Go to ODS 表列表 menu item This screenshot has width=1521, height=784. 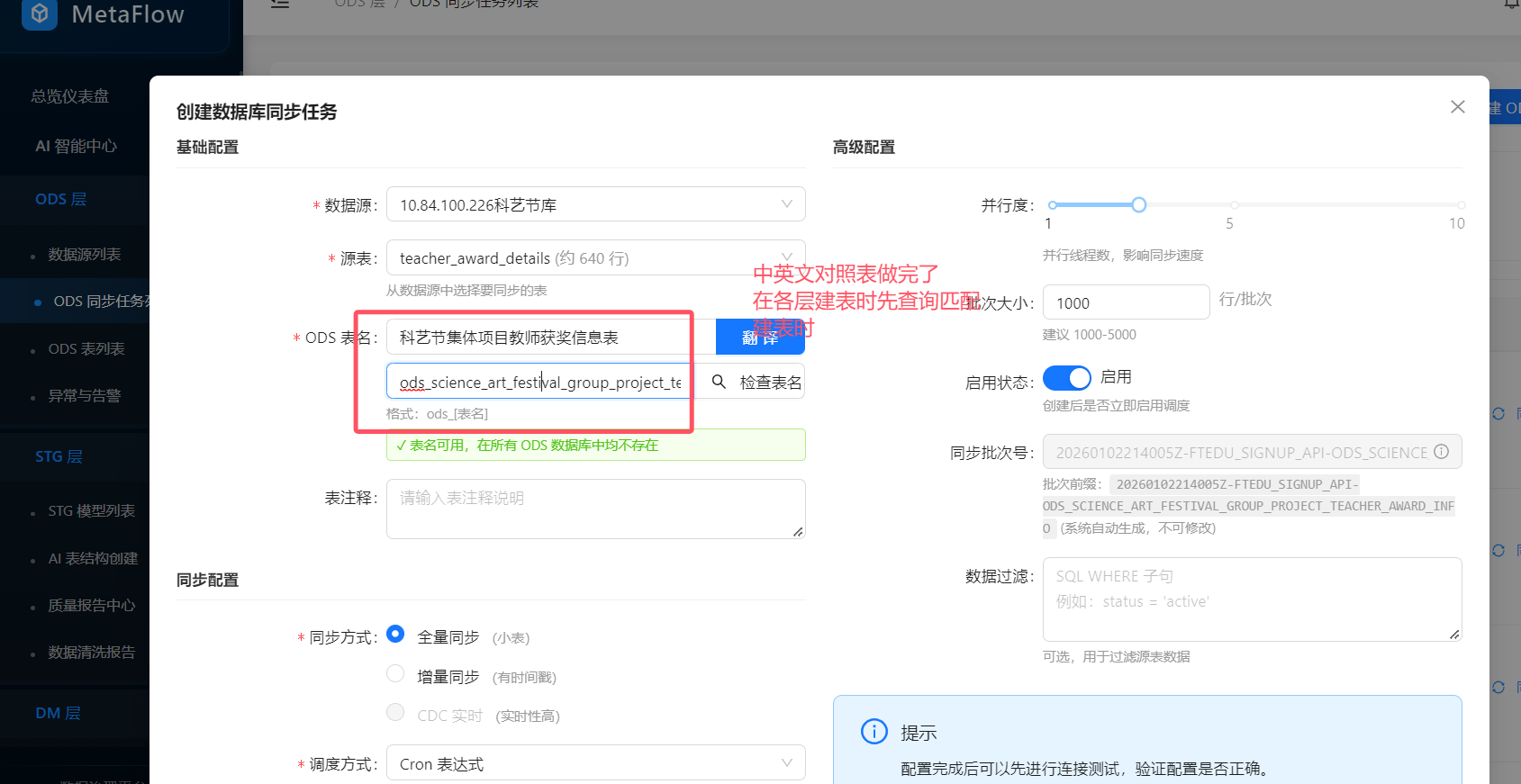click(86, 349)
